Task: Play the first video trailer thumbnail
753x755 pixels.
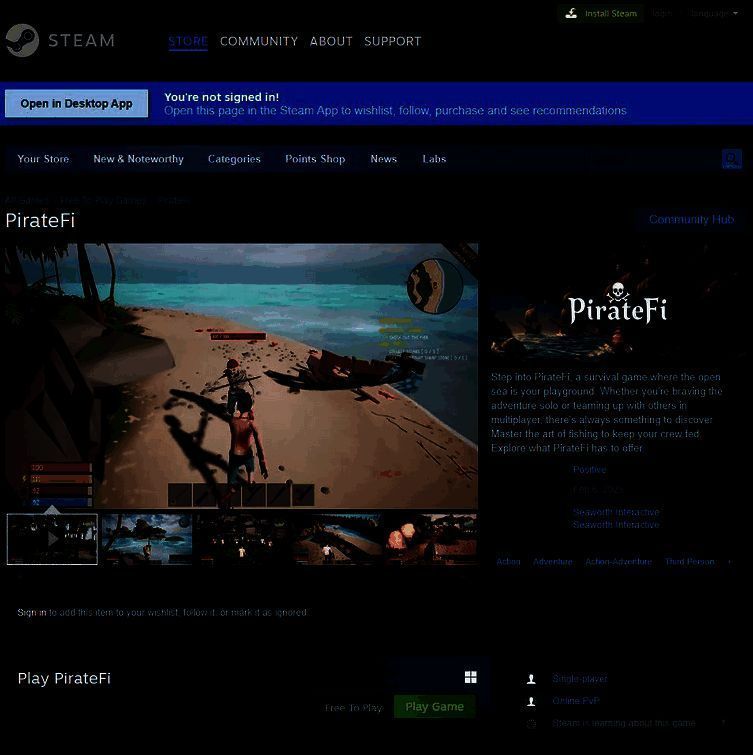Action: [x=52, y=539]
